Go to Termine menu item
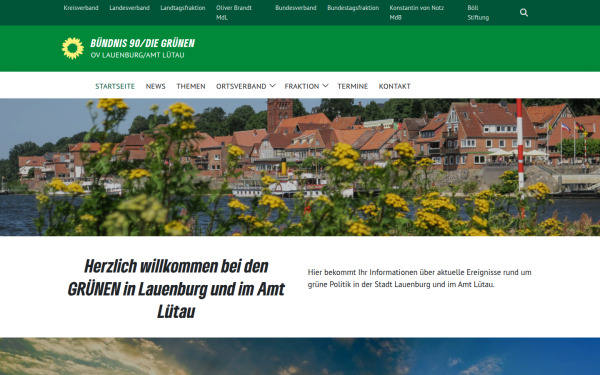Screen dimensions: 600x375 [x=352, y=86]
